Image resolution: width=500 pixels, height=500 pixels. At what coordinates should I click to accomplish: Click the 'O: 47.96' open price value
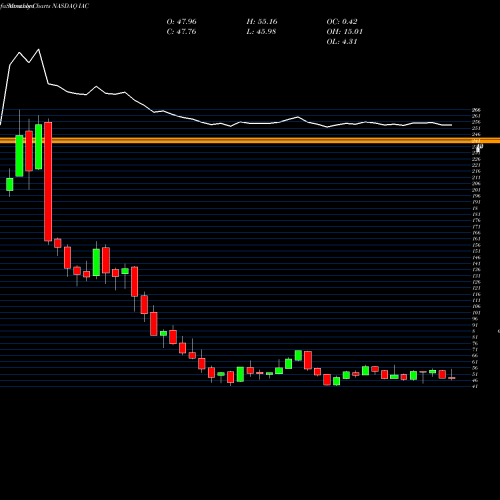pos(181,22)
